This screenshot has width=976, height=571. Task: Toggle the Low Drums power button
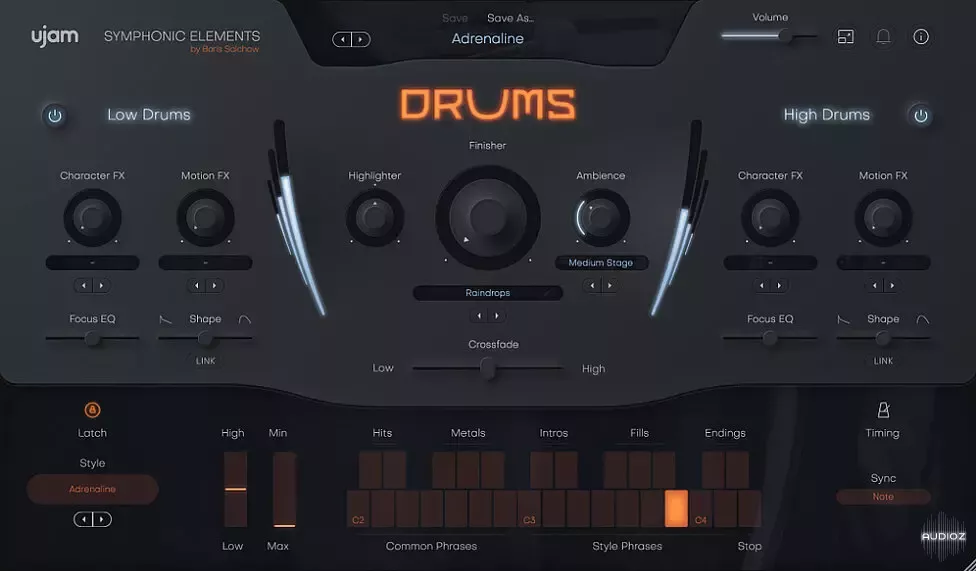[55, 116]
